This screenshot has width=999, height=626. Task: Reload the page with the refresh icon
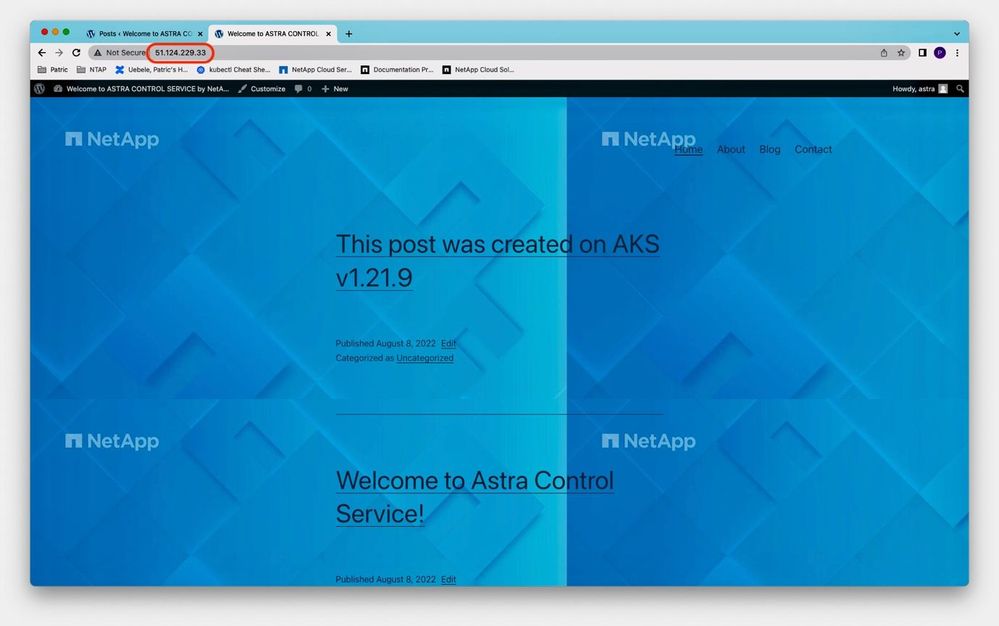tap(76, 53)
